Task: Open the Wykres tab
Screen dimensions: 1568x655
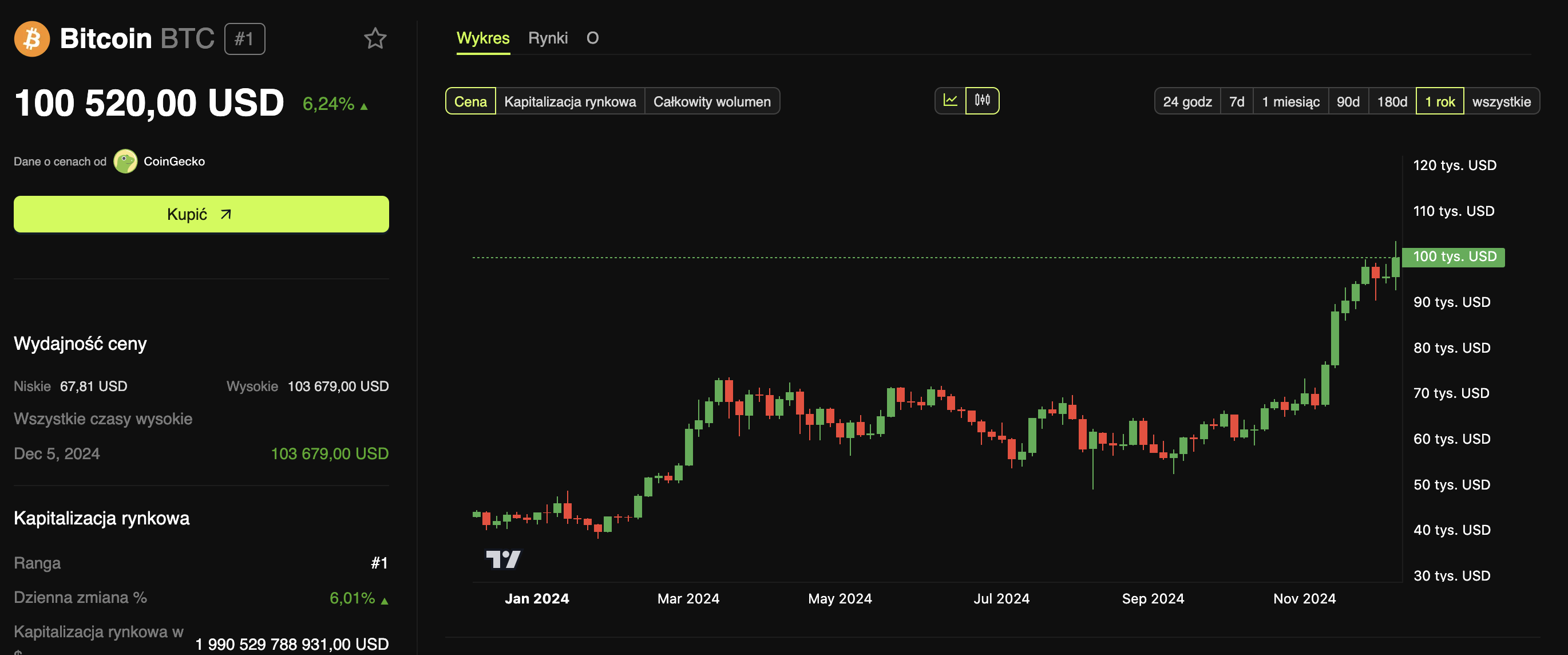Action: [482, 38]
